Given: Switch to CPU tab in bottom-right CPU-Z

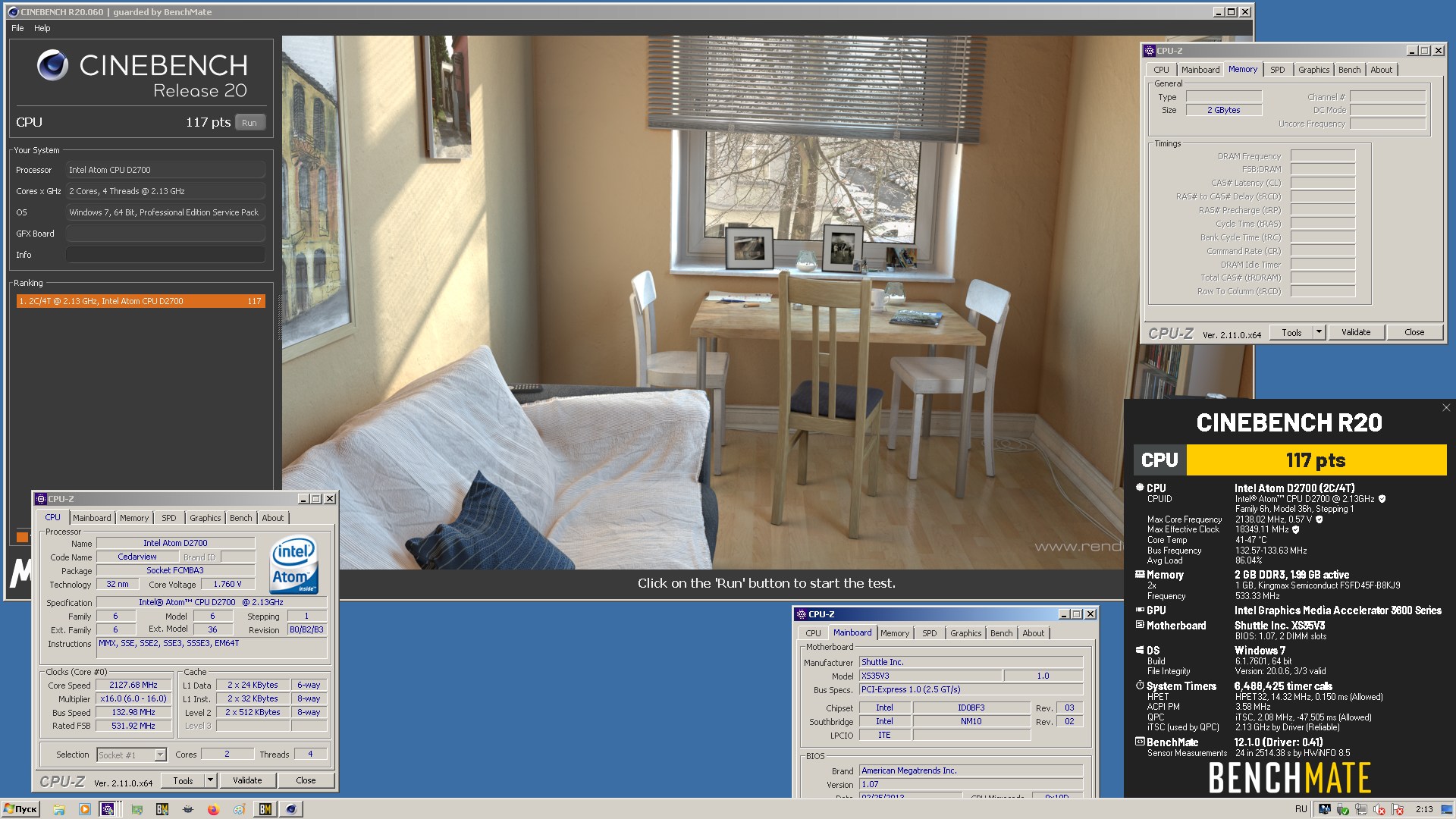Looking at the screenshot, I should click(x=814, y=633).
